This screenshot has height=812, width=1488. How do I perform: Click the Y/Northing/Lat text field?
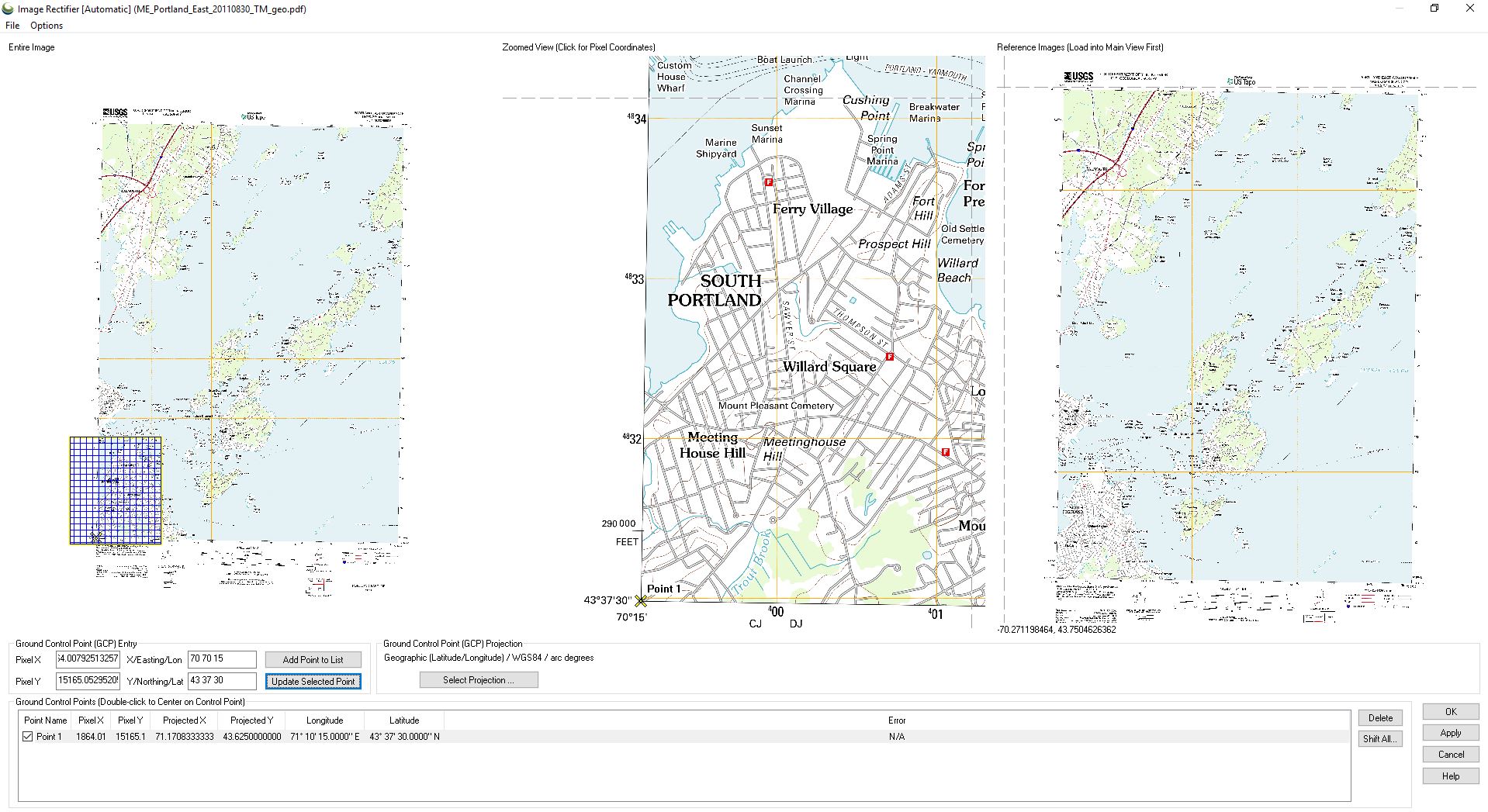222,681
